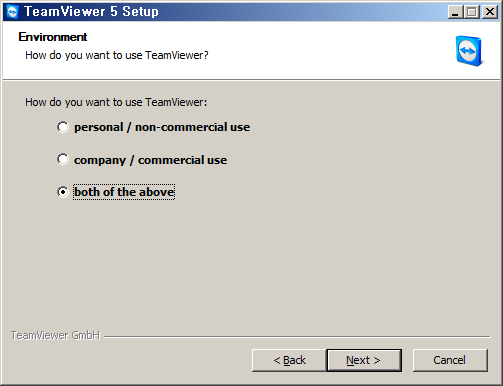The image size is (503, 386).
Task: Click the "company / commercial use" label text
Action: point(150,160)
